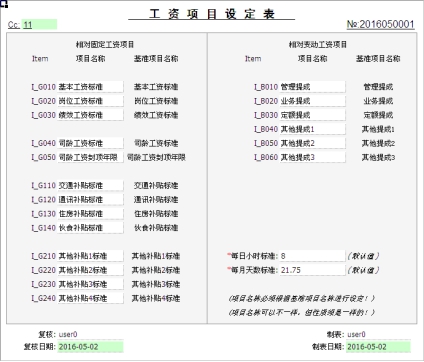Click the base item name text 伙食补贴标准
The image size is (424, 362).
point(156,228)
